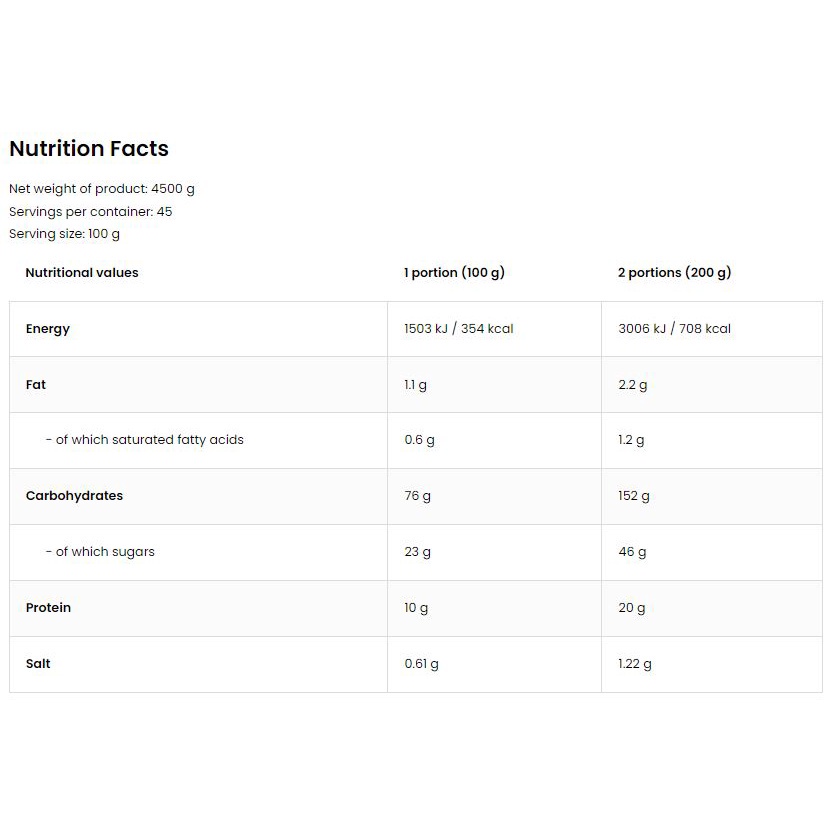This screenshot has width=834, height=834.
Task: Select the Energy row label
Action: (x=48, y=329)
